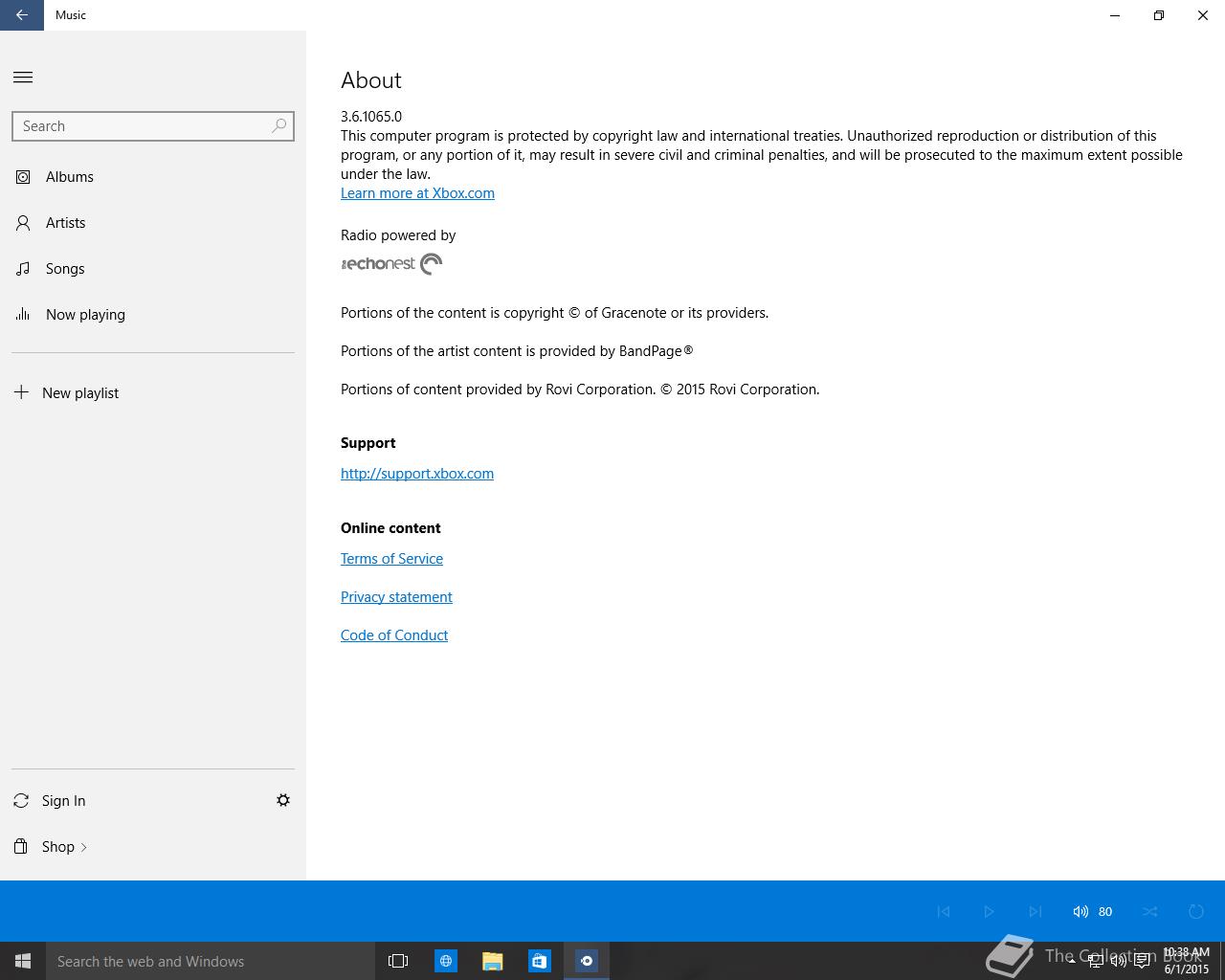
Task: Open the Songs section
Action: pos(153,269)
